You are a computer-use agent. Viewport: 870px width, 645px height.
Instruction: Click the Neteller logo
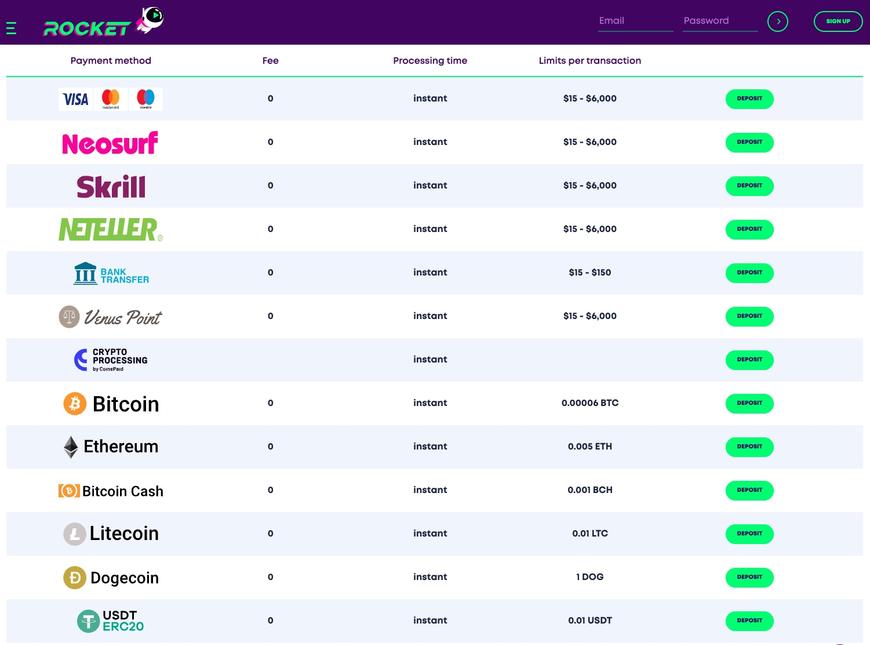[x=110, y=230]
